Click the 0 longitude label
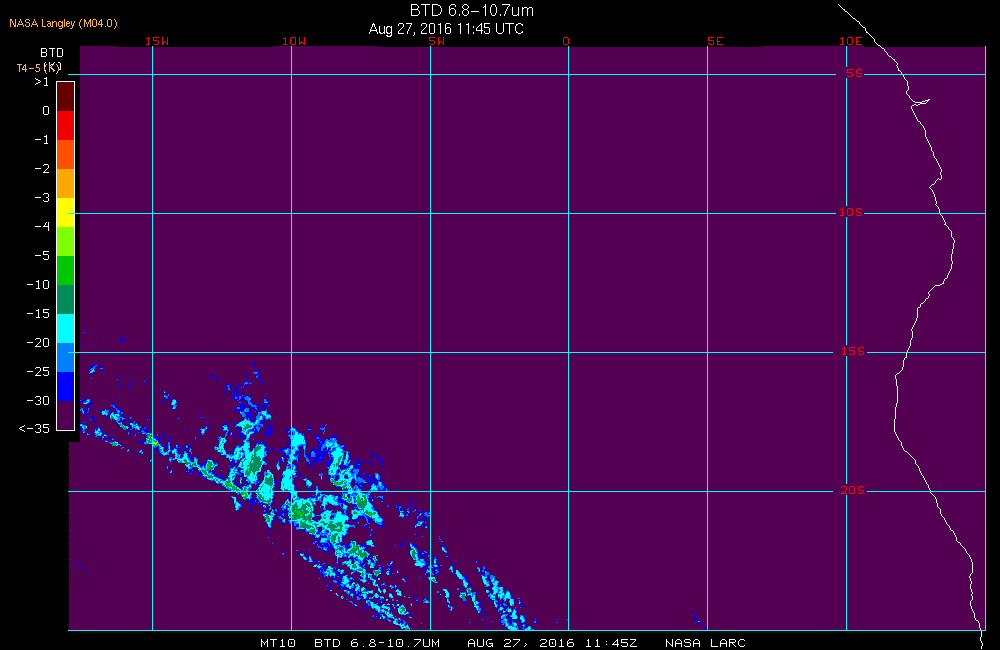The image size is (1000, 650). pos(566,41)
